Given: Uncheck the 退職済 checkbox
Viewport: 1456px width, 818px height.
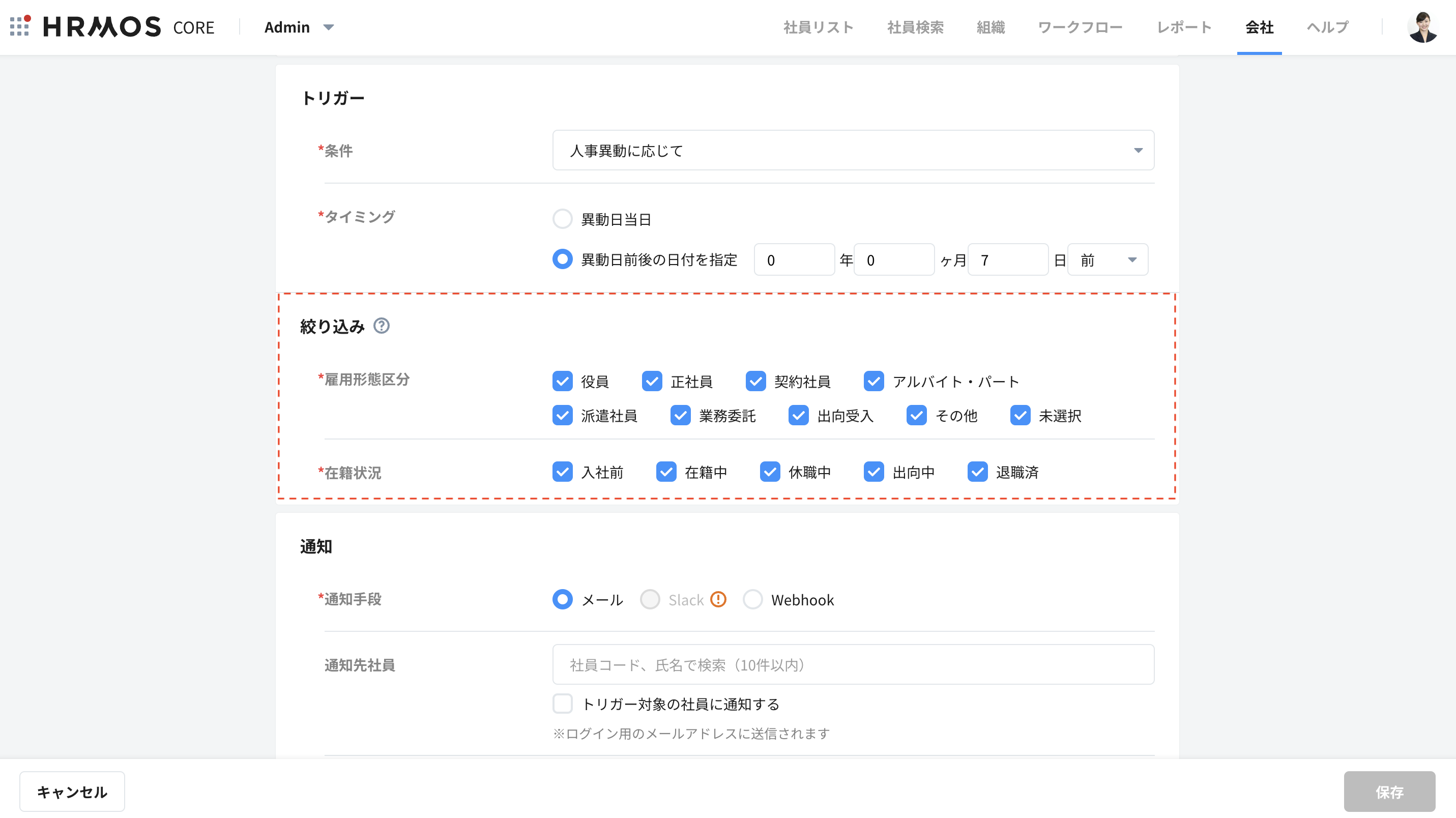Looking at the screenshot, I should [x=977, y=472].
